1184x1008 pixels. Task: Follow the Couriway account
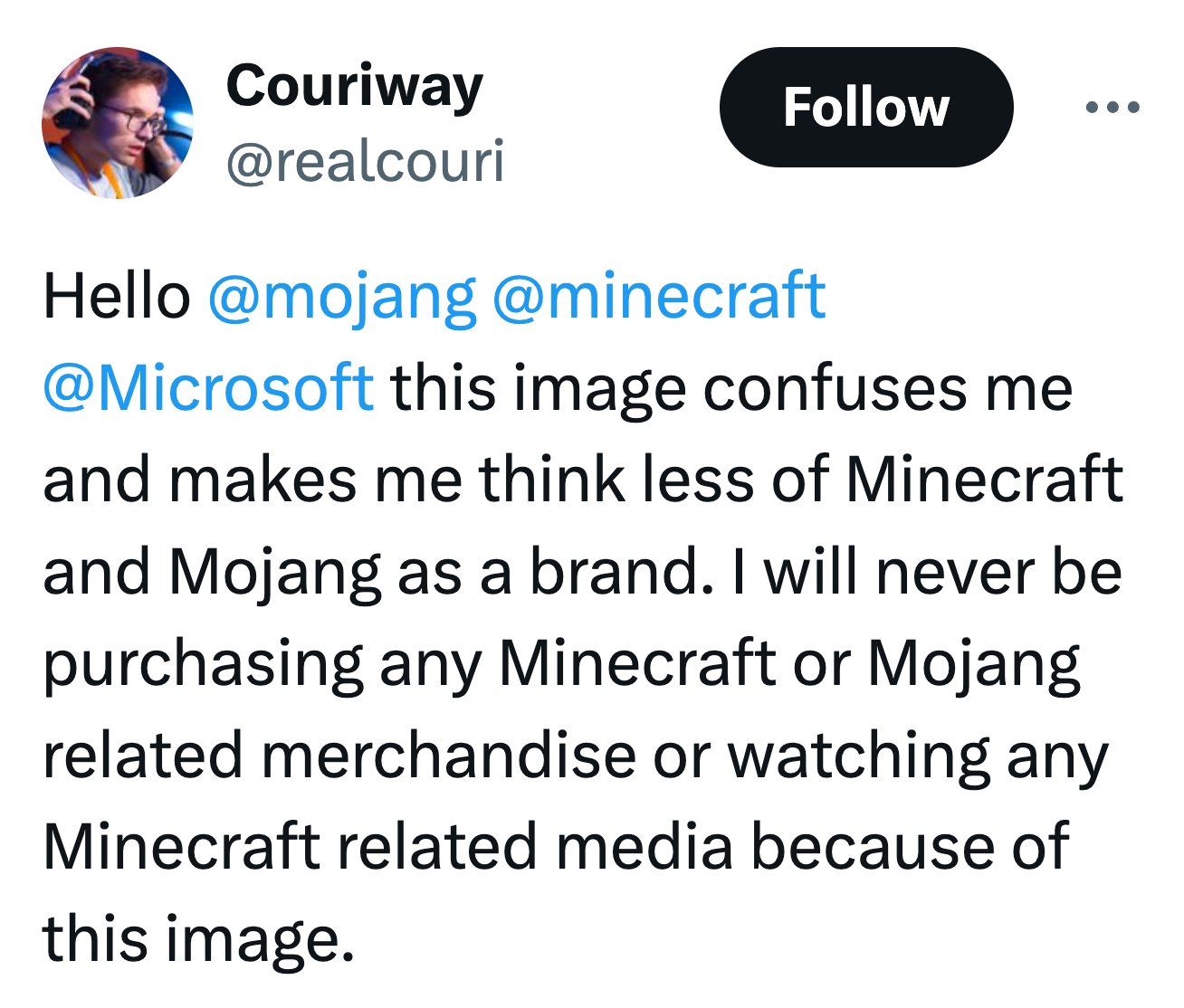pyautogui.click(x=865, y=108)
